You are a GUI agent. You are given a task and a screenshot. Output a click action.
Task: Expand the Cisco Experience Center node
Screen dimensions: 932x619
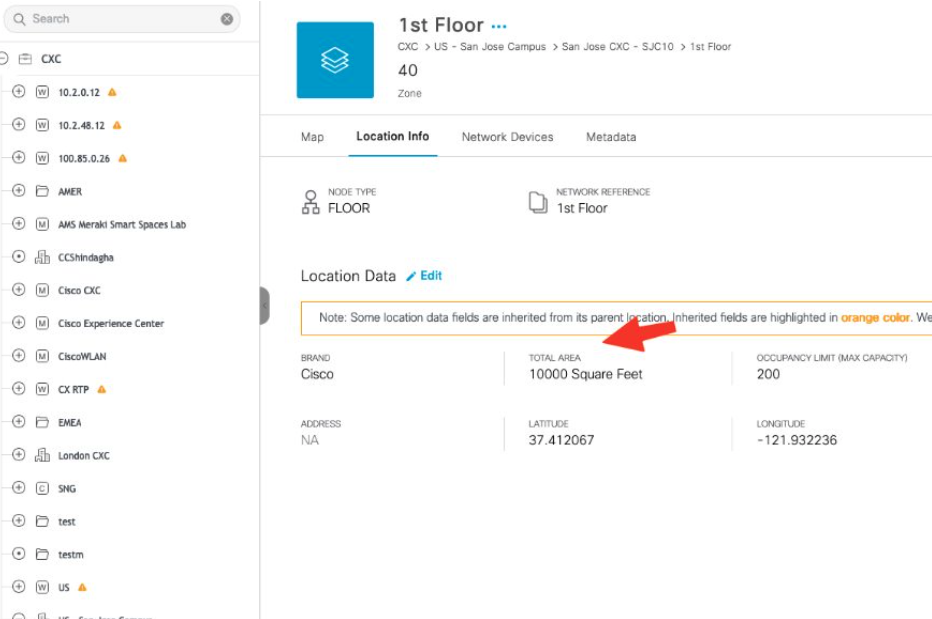(18, 323)
